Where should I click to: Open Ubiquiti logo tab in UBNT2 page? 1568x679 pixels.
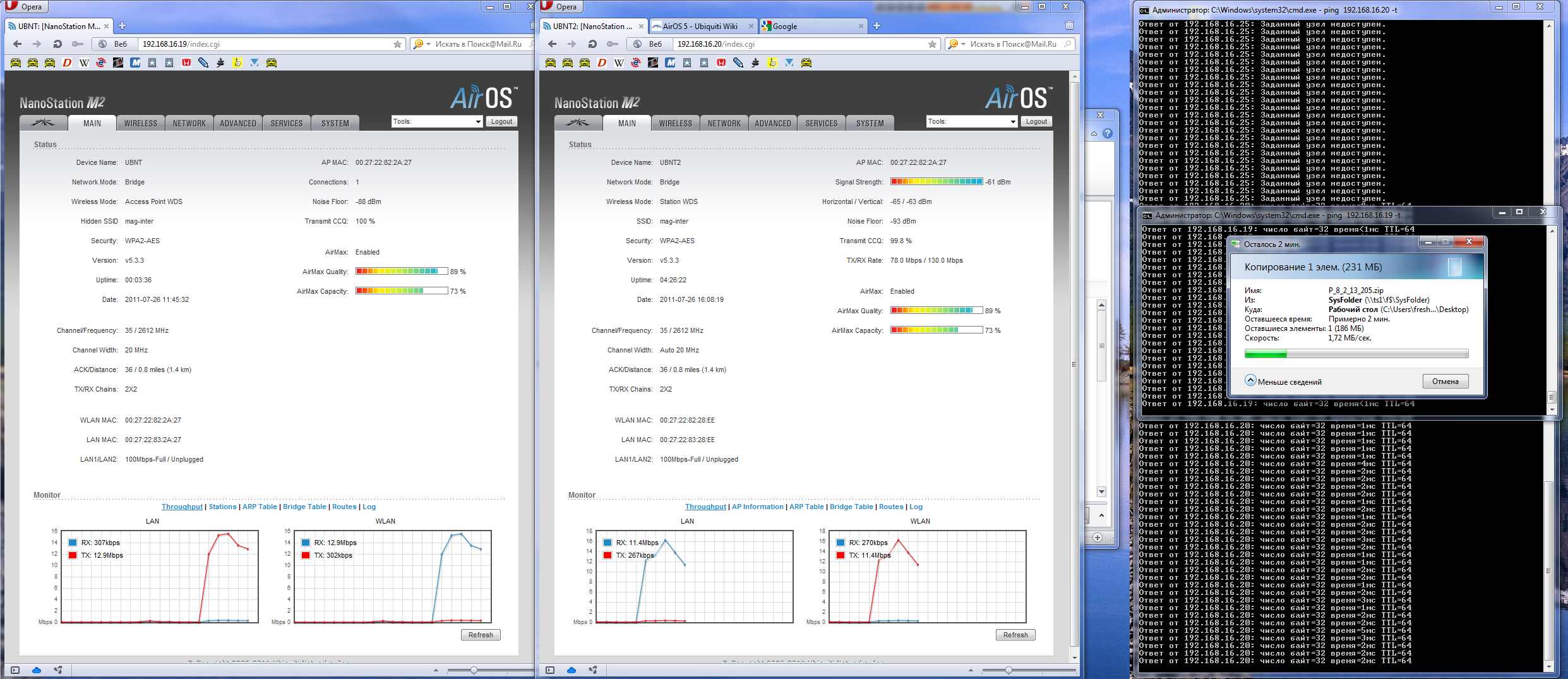pos(578,123)
